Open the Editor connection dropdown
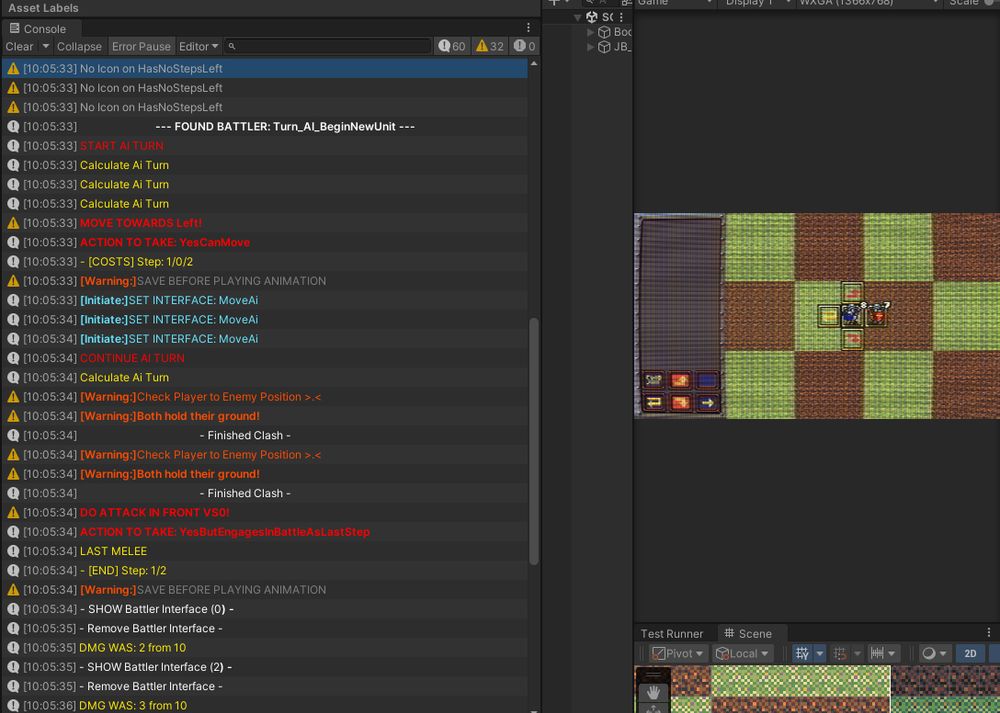The height and width of the screenshot is (713, 1000). (x=198, y=46)
